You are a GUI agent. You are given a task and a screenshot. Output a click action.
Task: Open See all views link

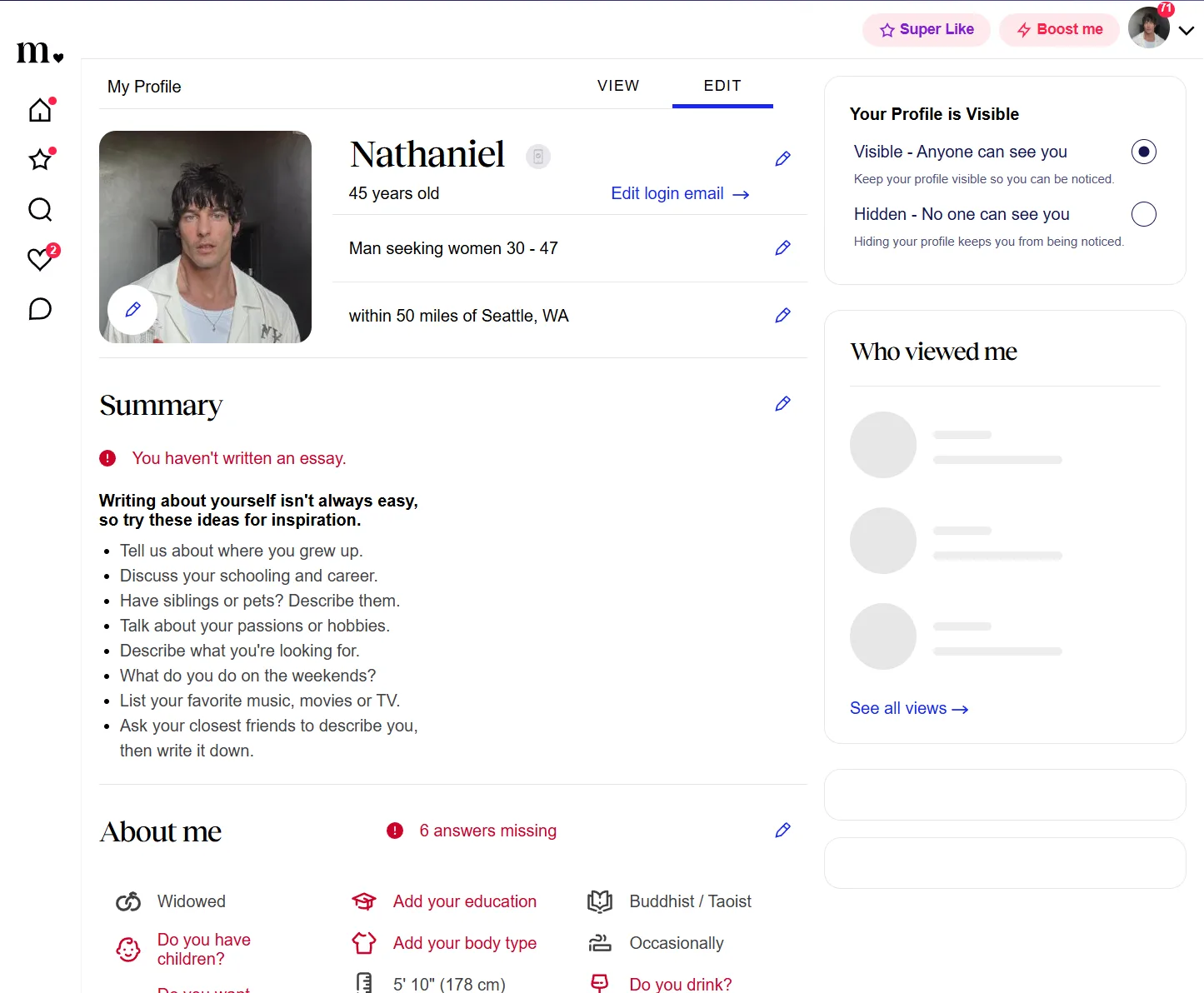[909, 708]
